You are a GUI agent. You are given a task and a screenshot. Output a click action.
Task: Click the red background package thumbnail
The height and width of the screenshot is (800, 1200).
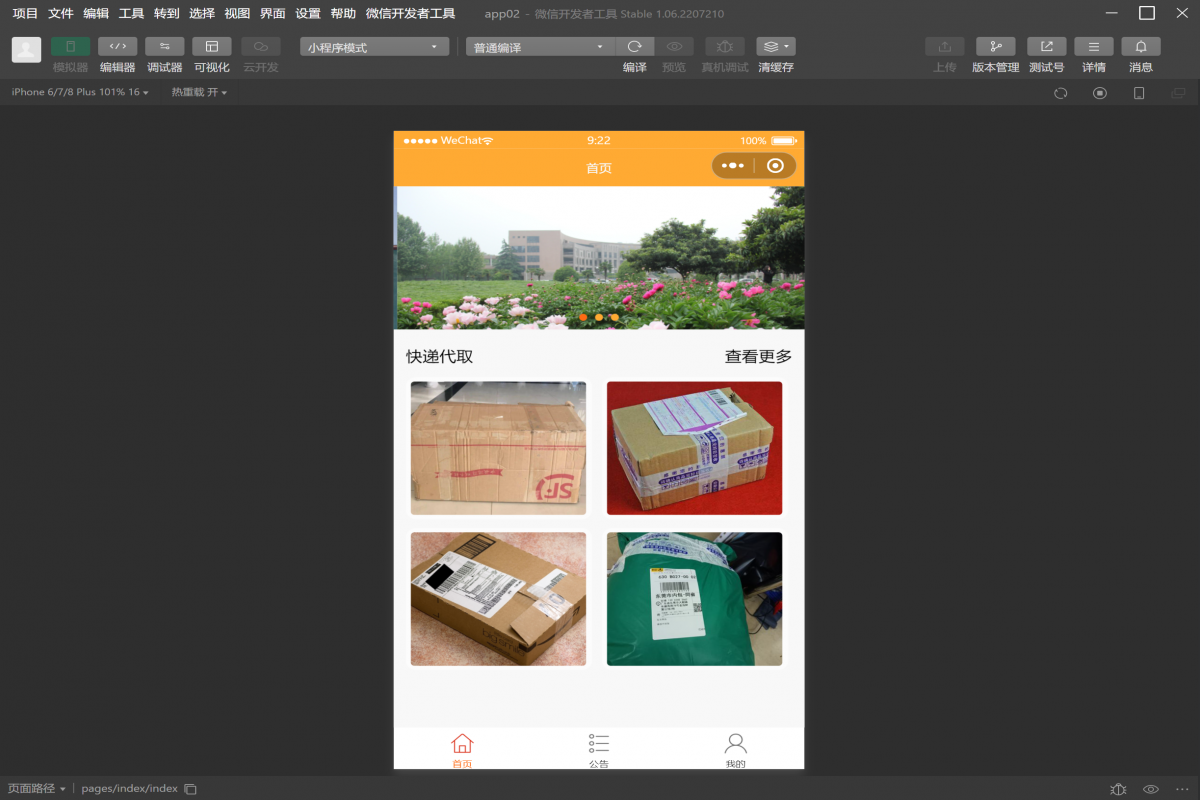click(x=694, y=448)
